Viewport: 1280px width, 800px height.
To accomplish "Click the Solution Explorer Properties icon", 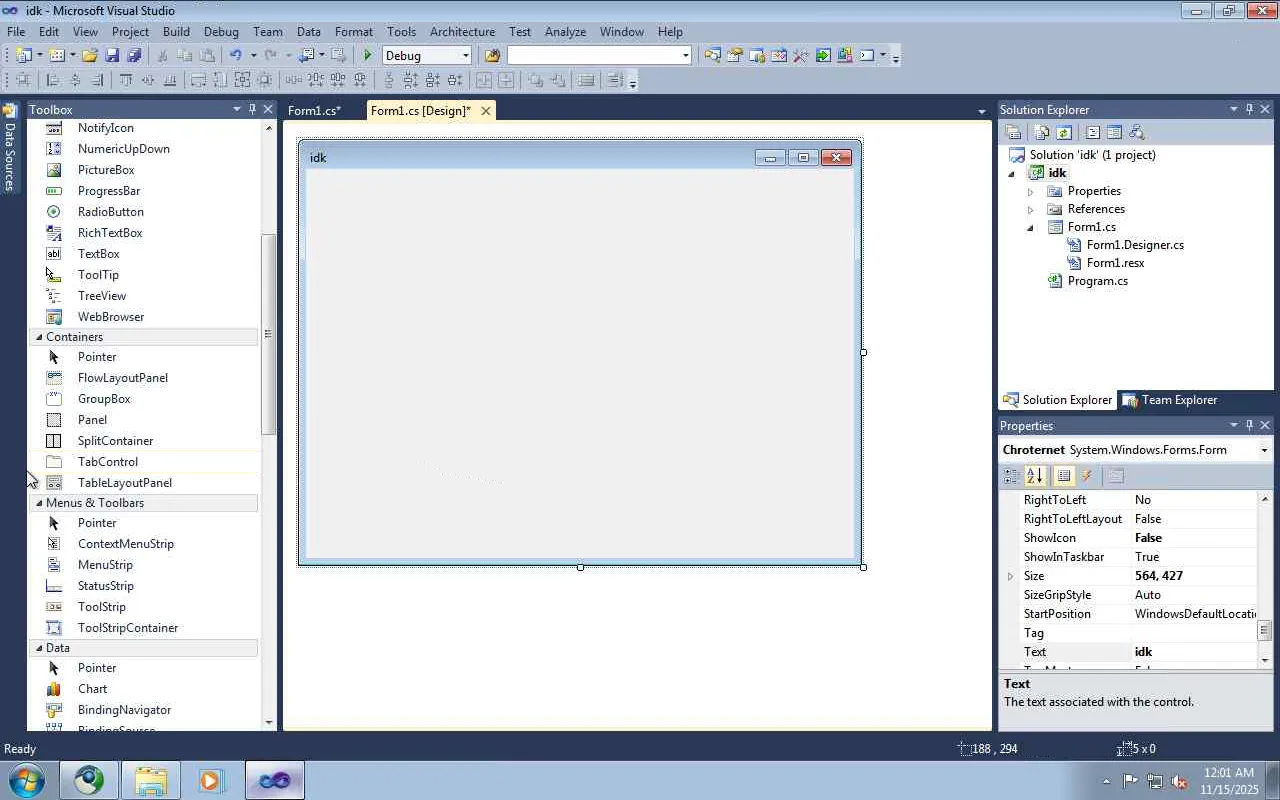I will click(1013, 132).
